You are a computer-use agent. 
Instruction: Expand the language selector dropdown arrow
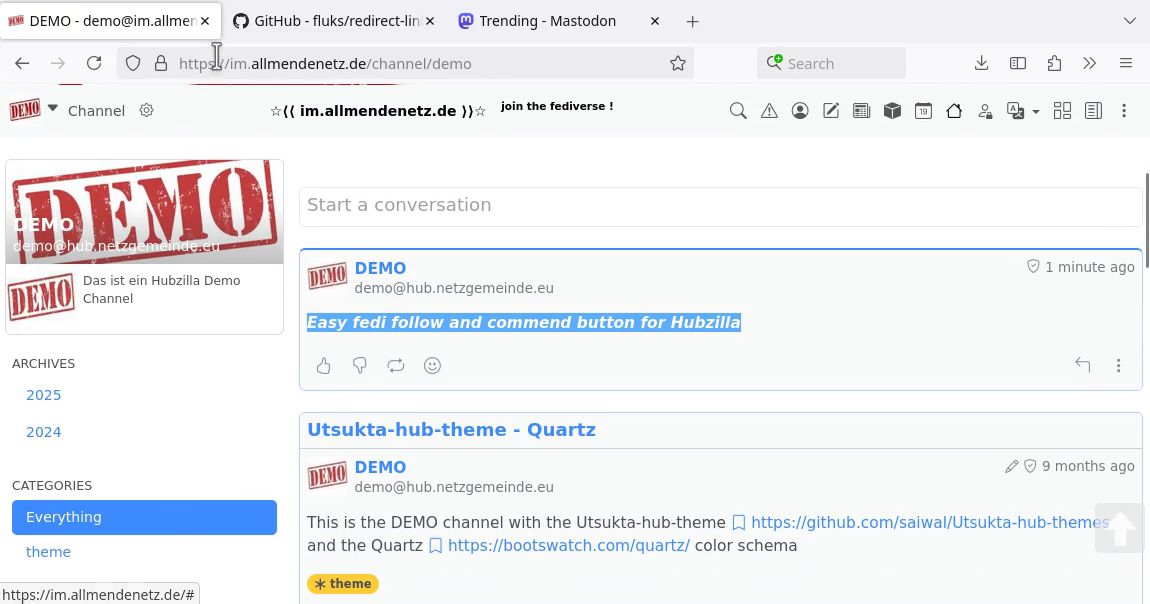(1036, 111)
